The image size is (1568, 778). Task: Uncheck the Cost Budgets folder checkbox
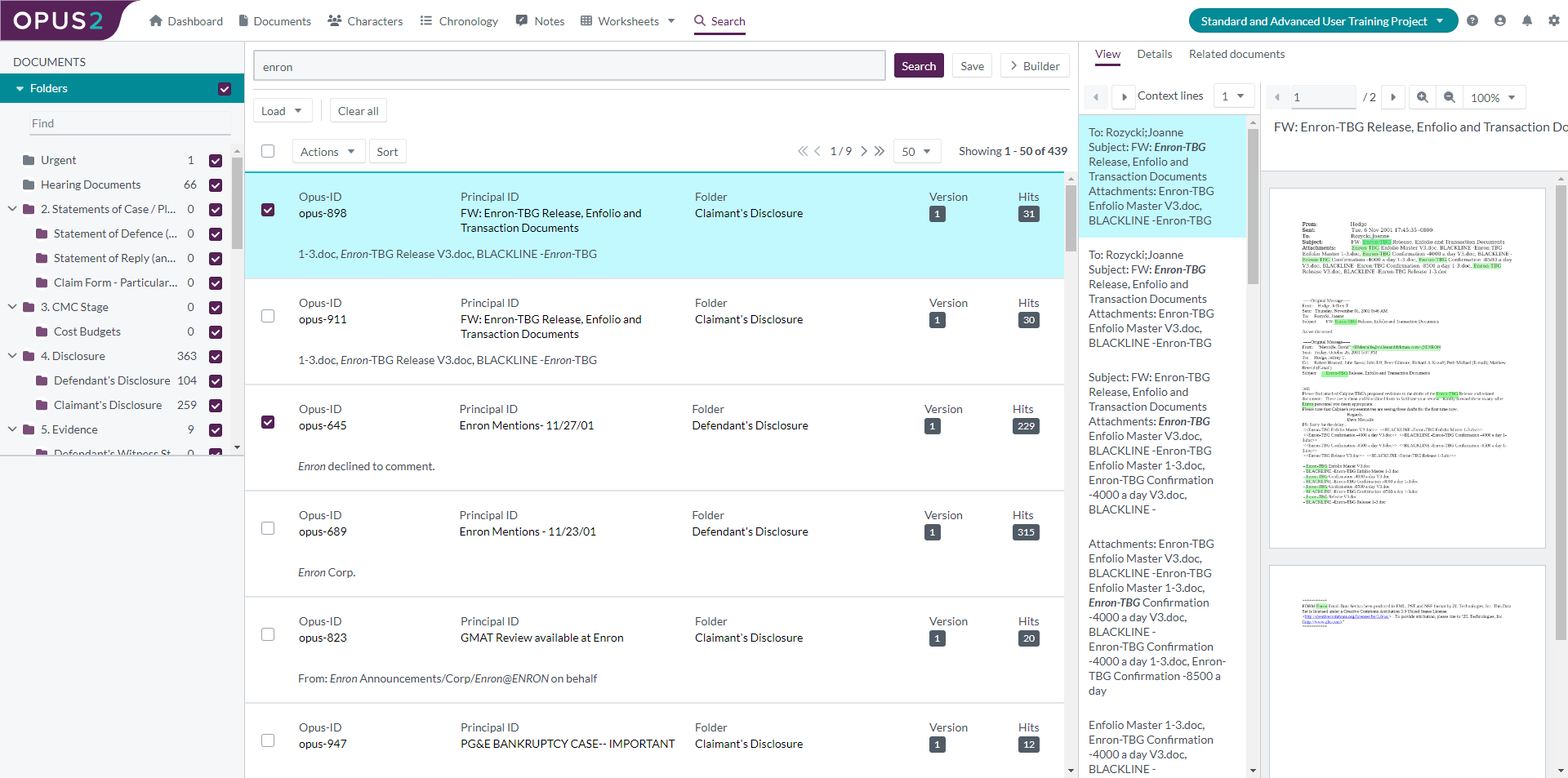click(x=216, y=332)
